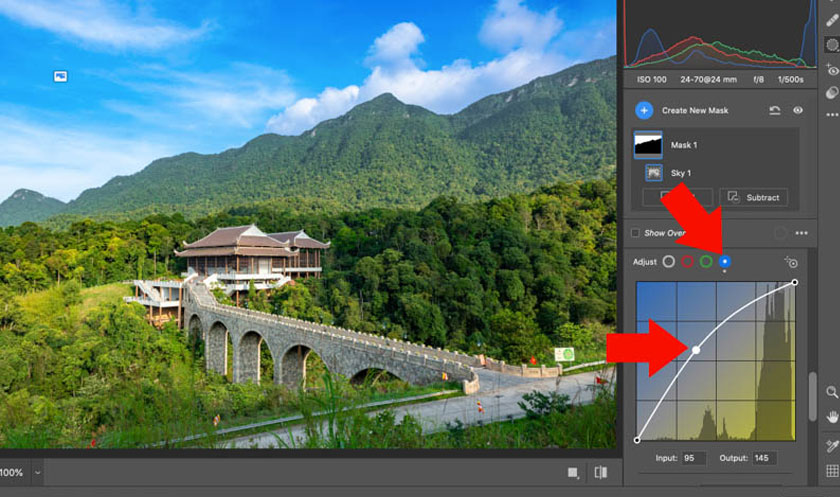This screenshot has width=840, height=497.
Task: Open the zoom level dropdown arrow
Action: point(38,472)
